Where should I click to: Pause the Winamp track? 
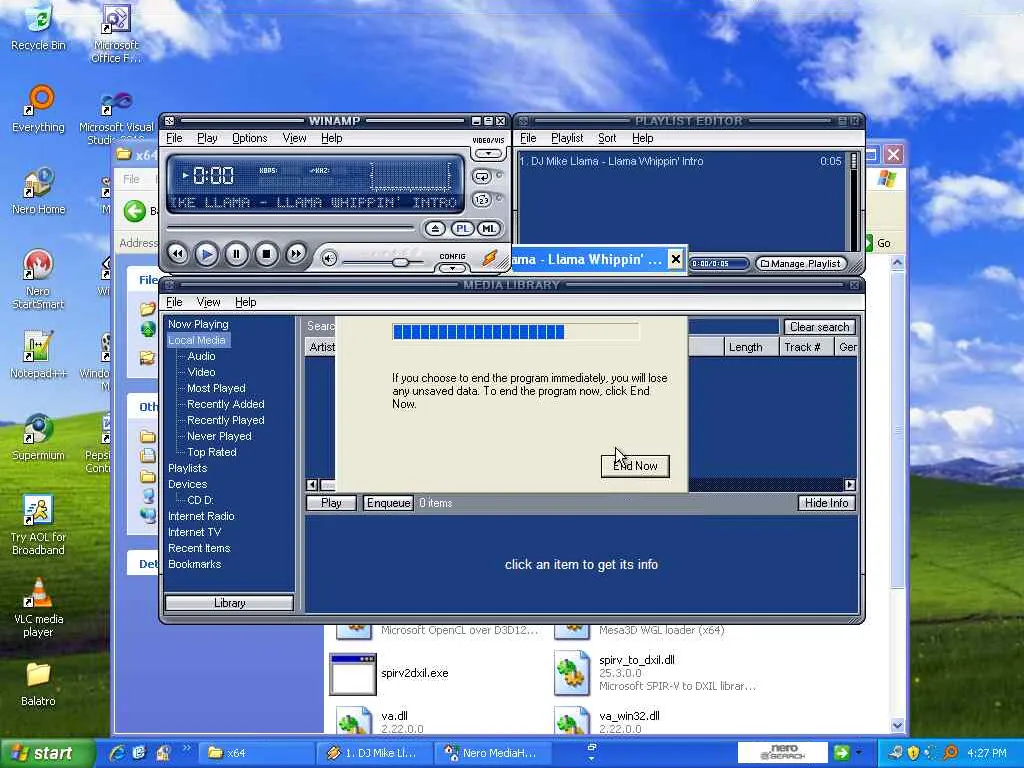point(236,253)
